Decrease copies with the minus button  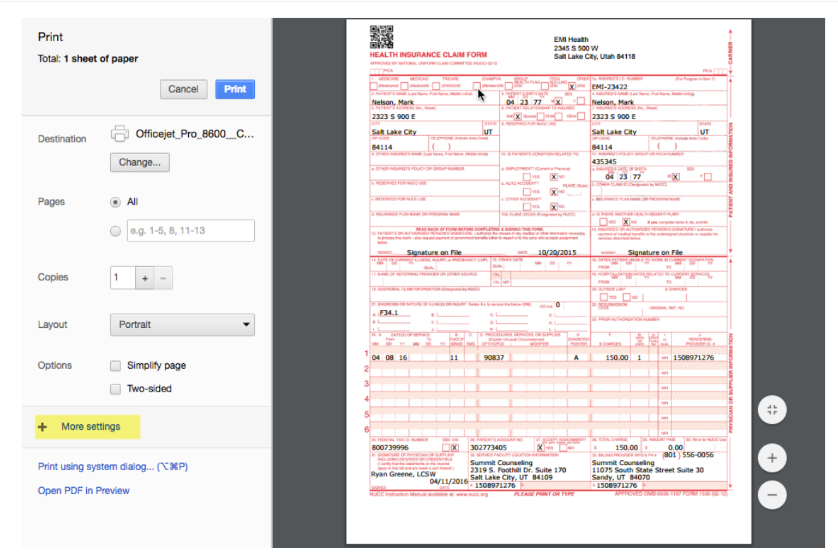[163, 278]
